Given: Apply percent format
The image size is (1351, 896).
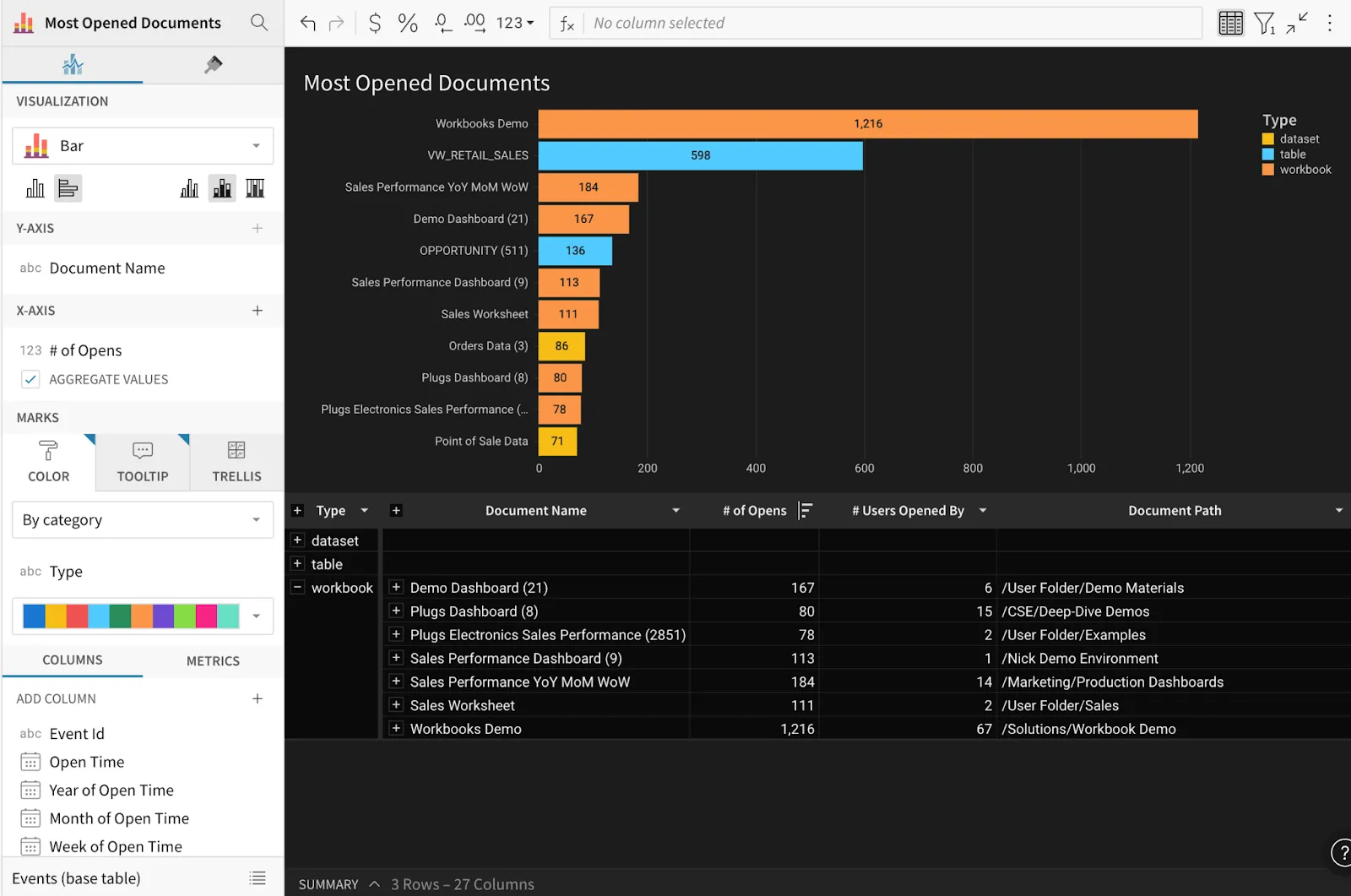Looking at the screenshot, I should 408,23.
